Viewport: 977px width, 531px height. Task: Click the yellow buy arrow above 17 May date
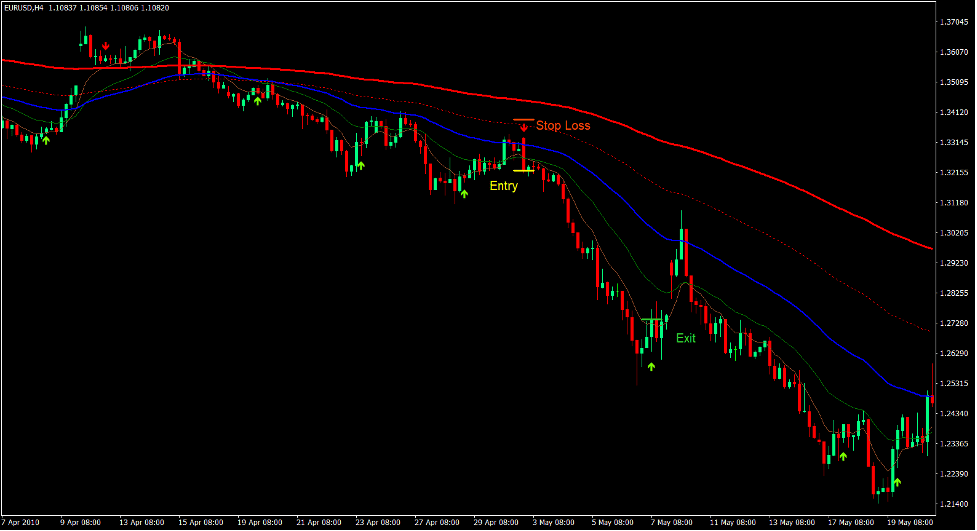842,455
